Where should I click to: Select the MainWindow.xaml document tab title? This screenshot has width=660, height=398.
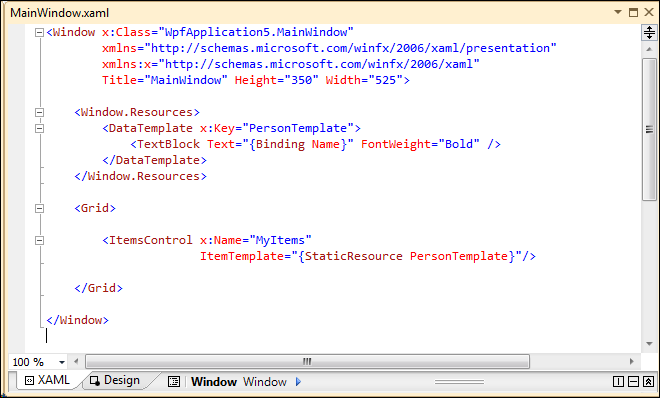click(60, 13)
